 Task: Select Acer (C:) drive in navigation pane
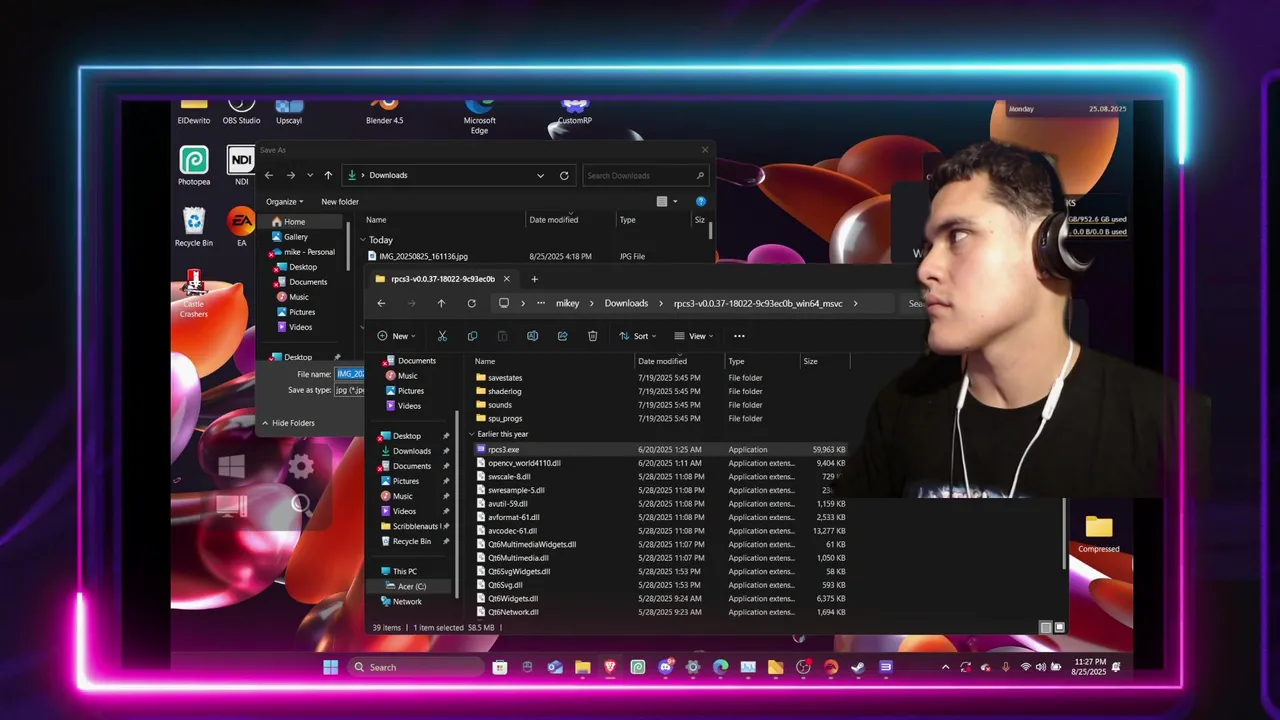[x=412, y=586]
